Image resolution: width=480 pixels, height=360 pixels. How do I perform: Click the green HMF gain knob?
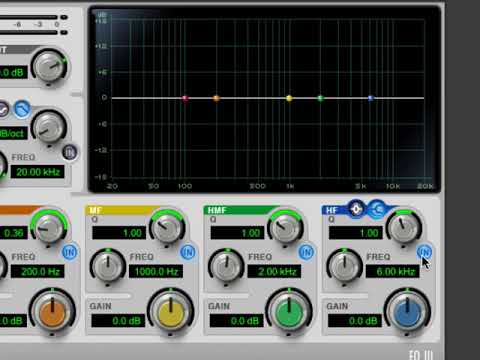(289, 312)
